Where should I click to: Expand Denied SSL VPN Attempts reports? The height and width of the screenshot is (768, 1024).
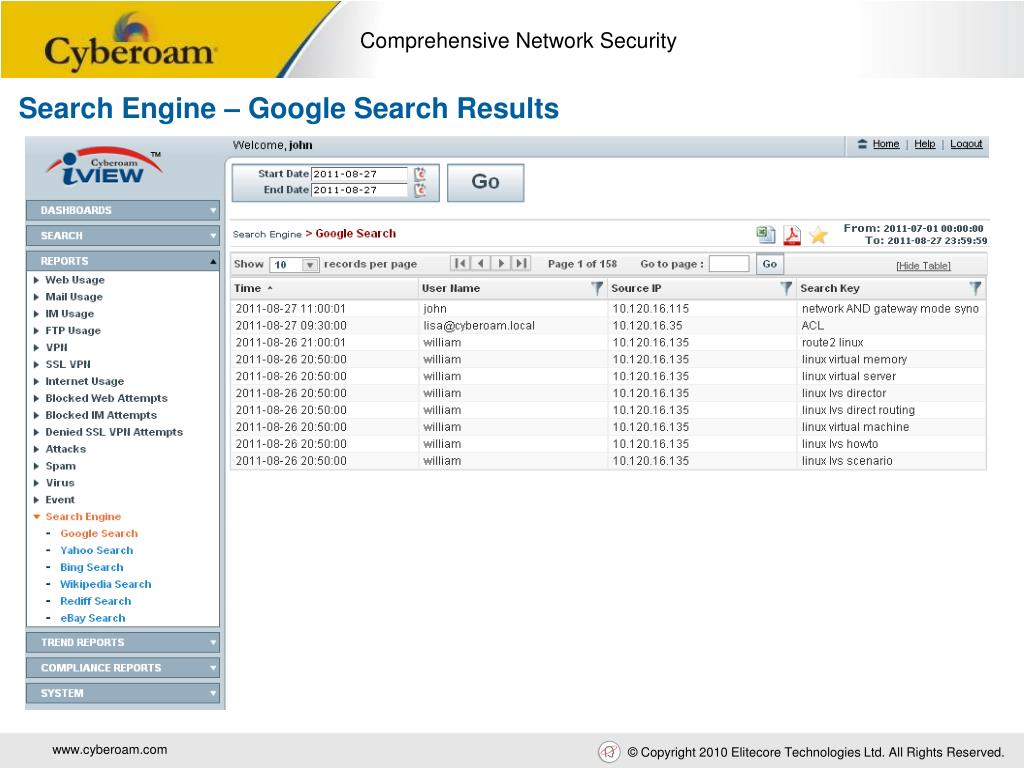(114, 432)
